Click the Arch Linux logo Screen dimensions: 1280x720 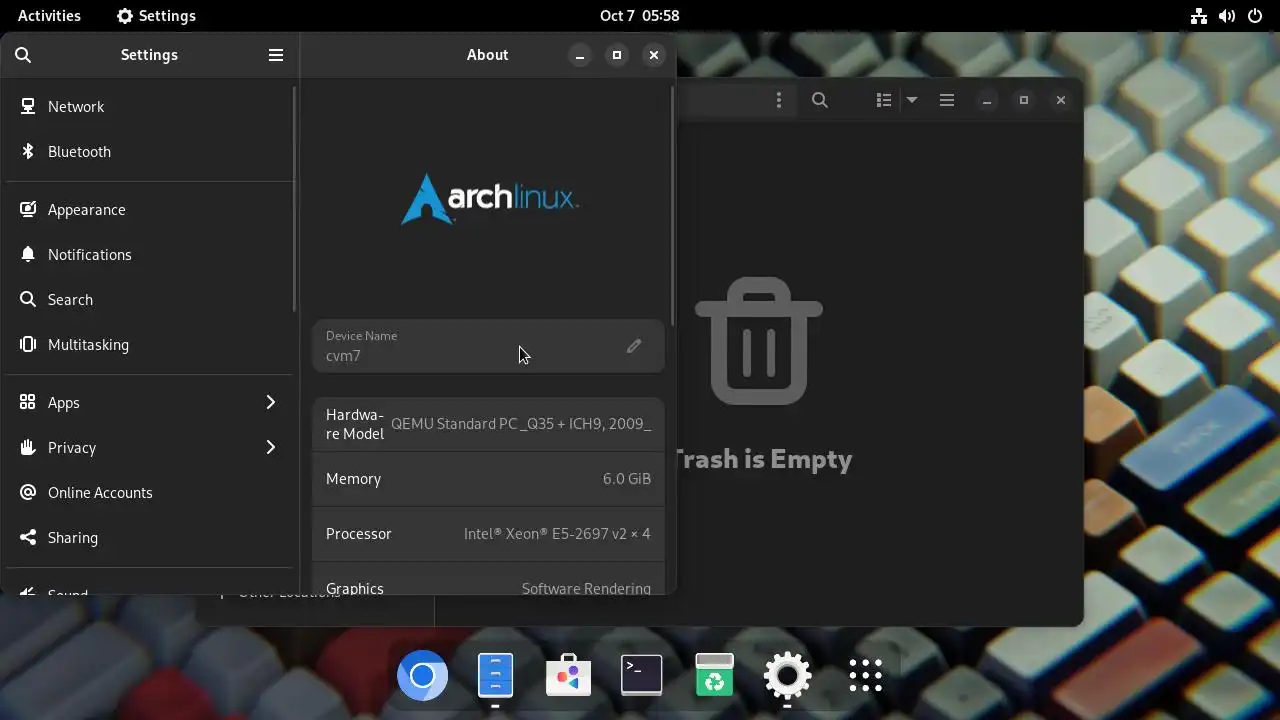tap(489, 199)
